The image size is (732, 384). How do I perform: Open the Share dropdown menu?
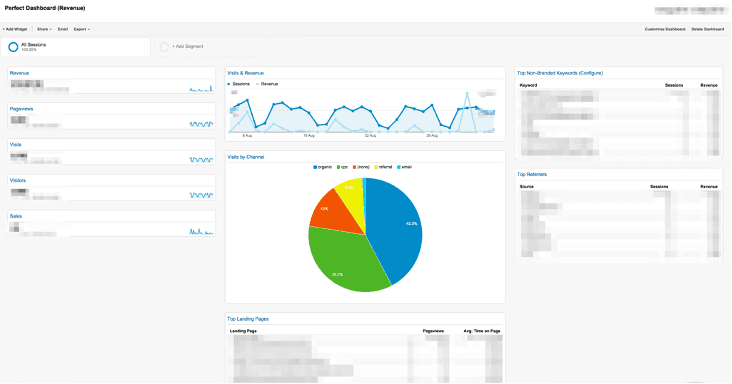44,29
